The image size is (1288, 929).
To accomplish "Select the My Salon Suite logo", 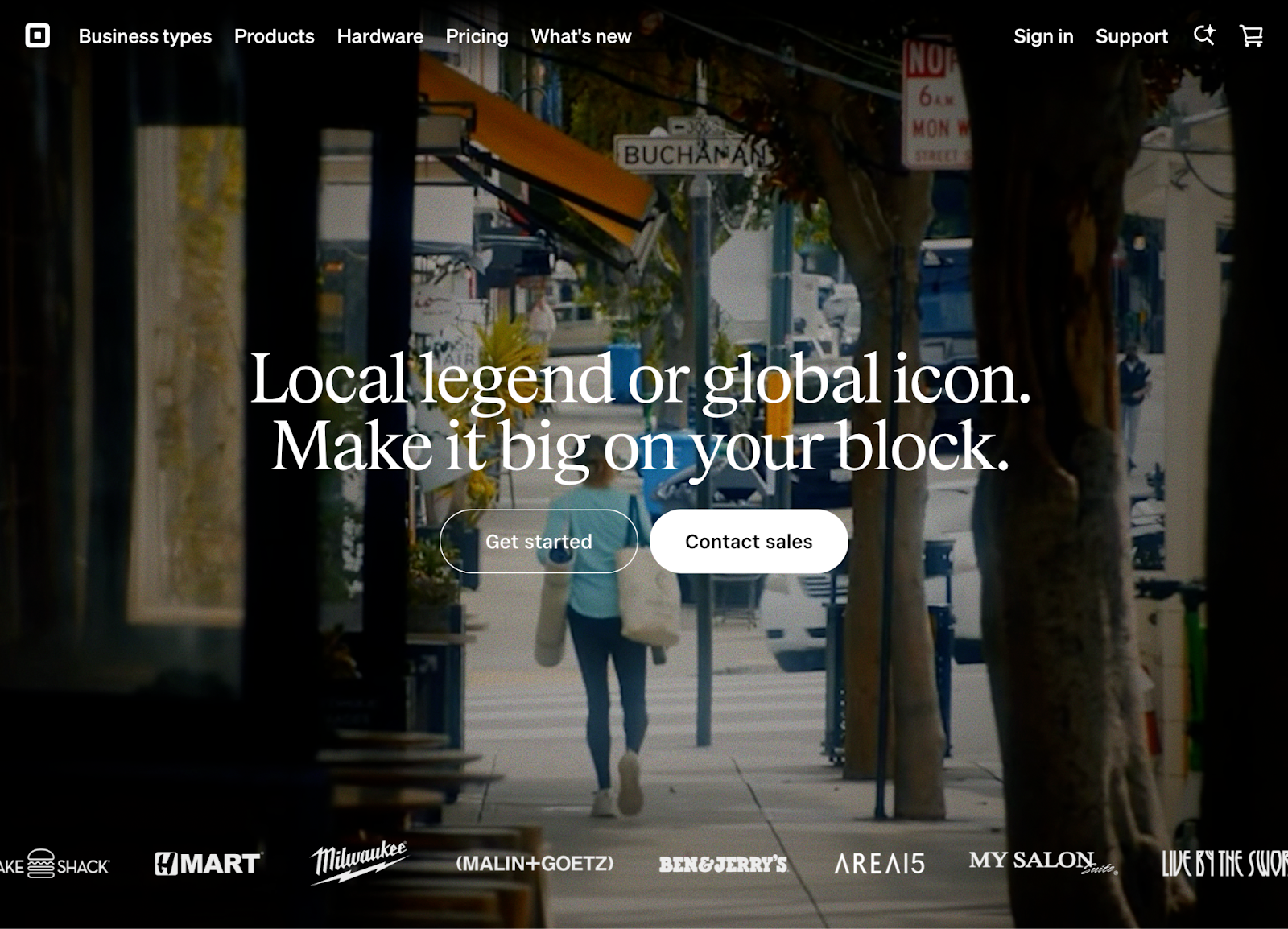I will point(1042,862).
